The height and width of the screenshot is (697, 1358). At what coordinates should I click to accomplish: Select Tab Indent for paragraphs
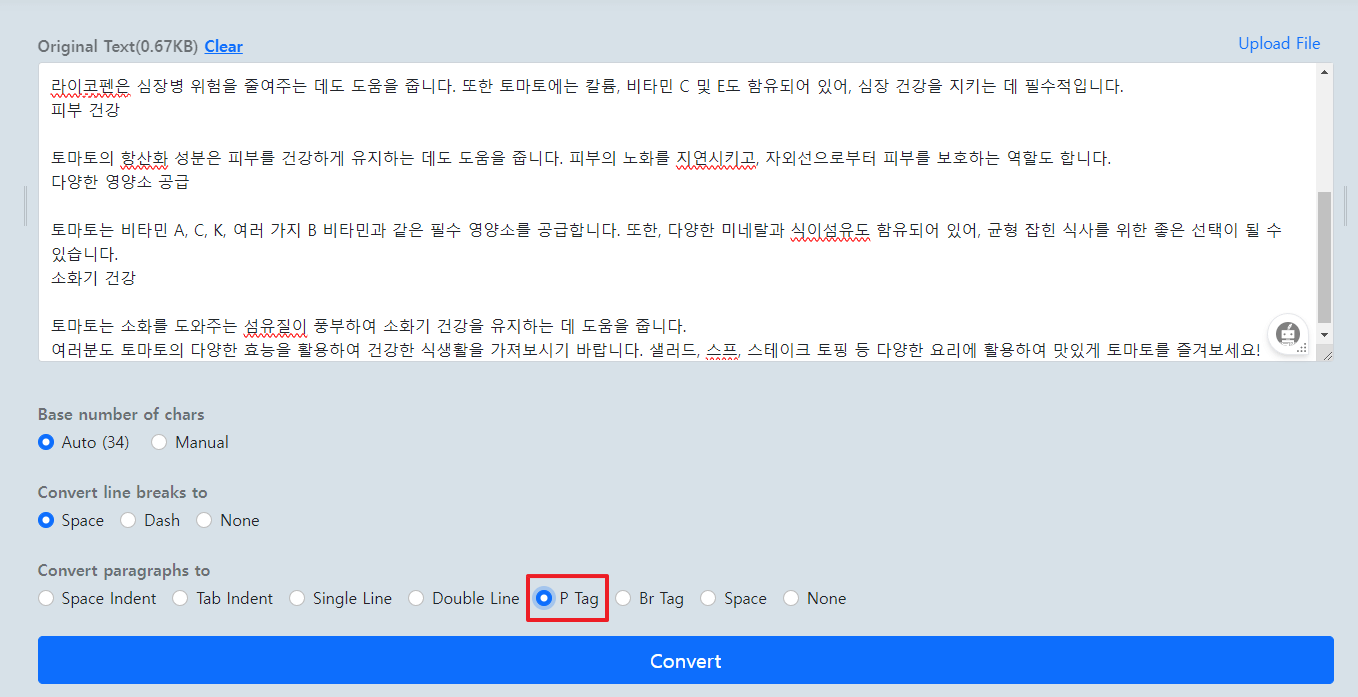(180, 598)
